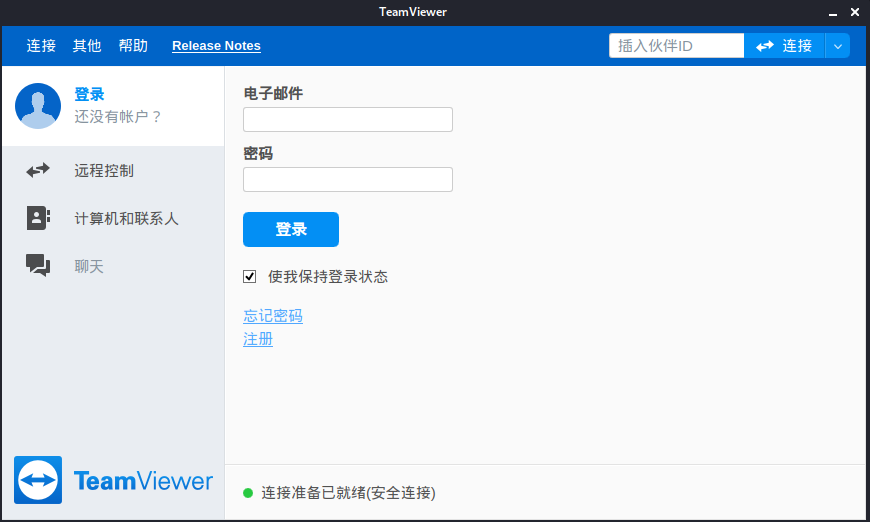Image resolution: width=870 pixels, height=522 pixels.
Task: Focus the 密码 input field
Action: click(348, 179)
